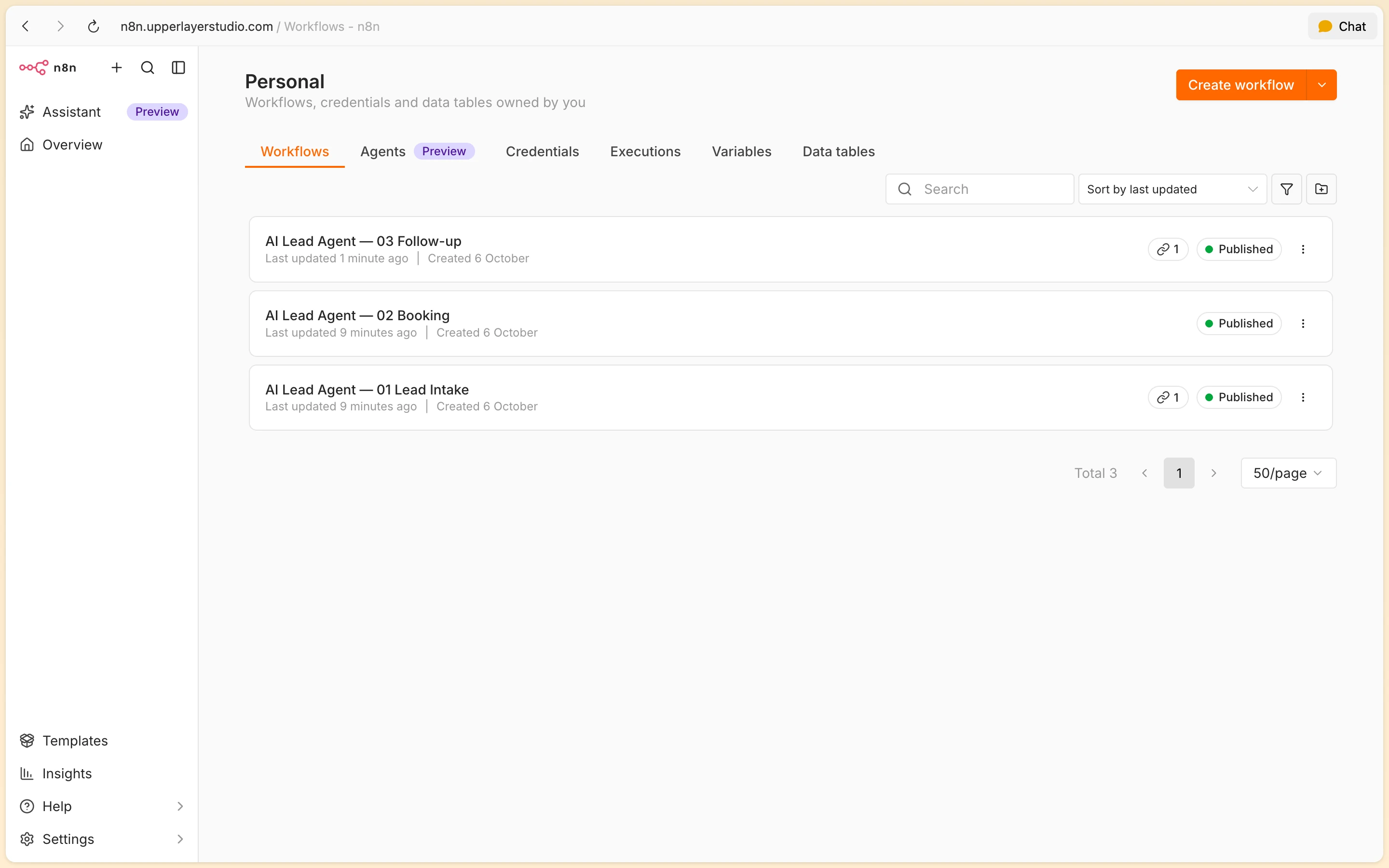This screenshot has width=1389, height=868.
Task: Open the Create workflow dropdown arrow
Action: (x=1322, y=85)
